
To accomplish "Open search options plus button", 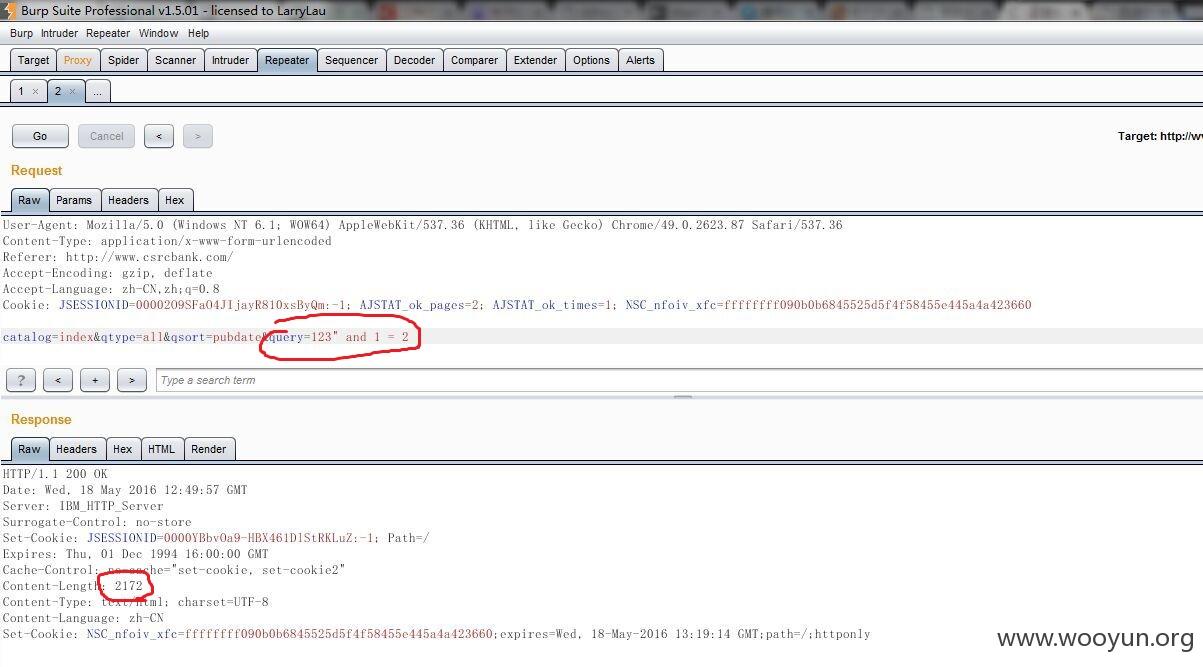I will [x=95, y=380].
